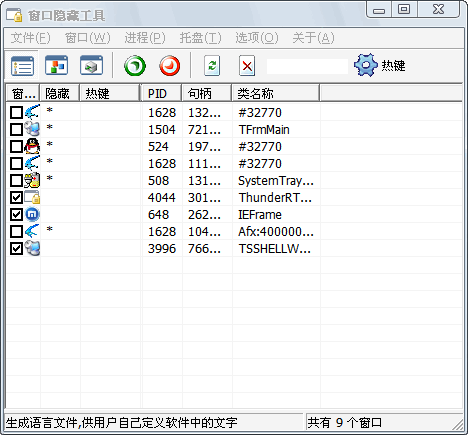Select the SystemTray row with PID 508
This screenshot has width=468, height=435.
click(x=233, y=180)
